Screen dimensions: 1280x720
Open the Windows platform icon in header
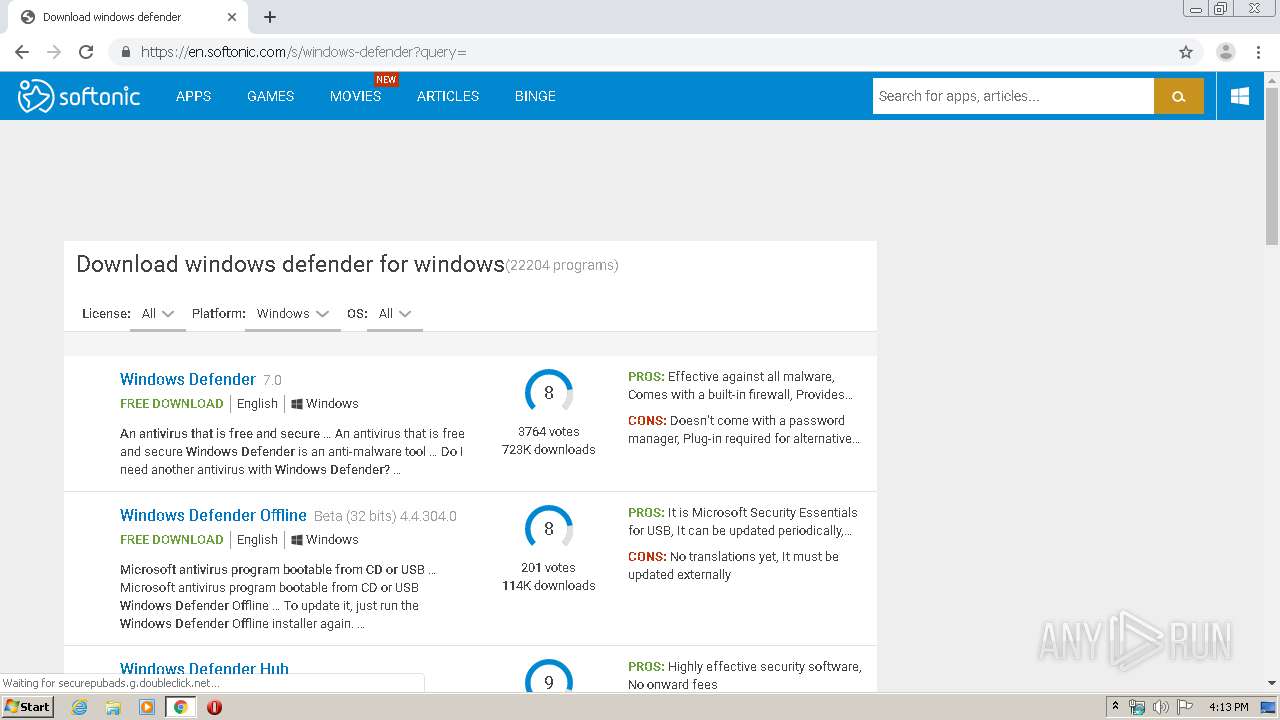[x=1240, y=96]
